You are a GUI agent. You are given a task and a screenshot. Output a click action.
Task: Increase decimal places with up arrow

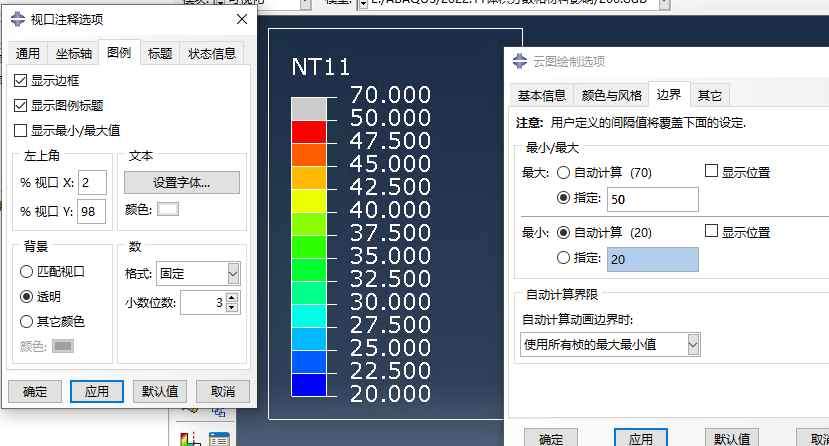[233, 297]
